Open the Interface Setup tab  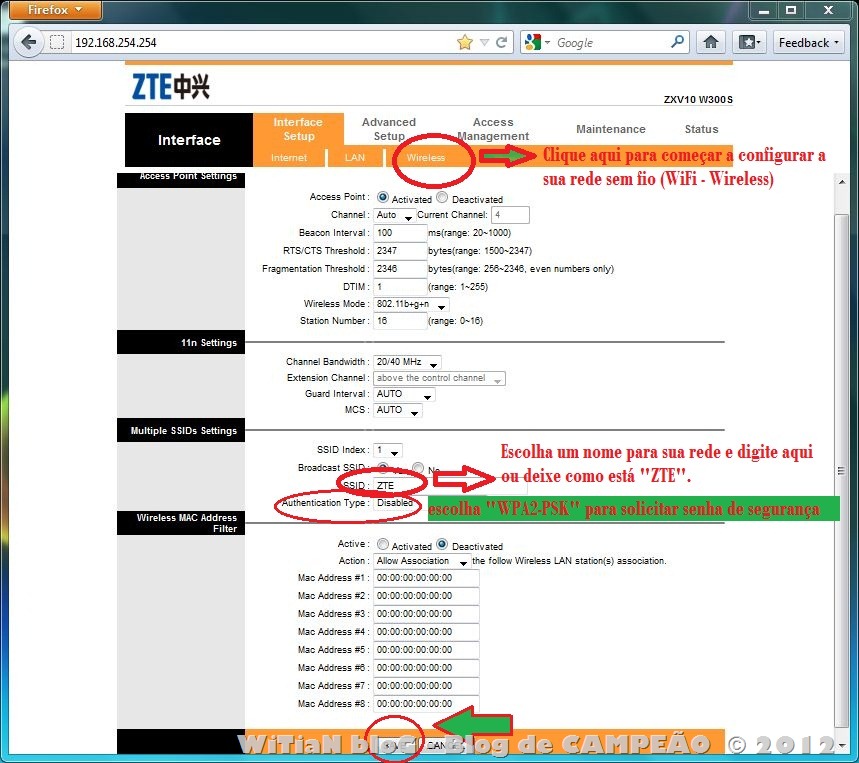298,129
